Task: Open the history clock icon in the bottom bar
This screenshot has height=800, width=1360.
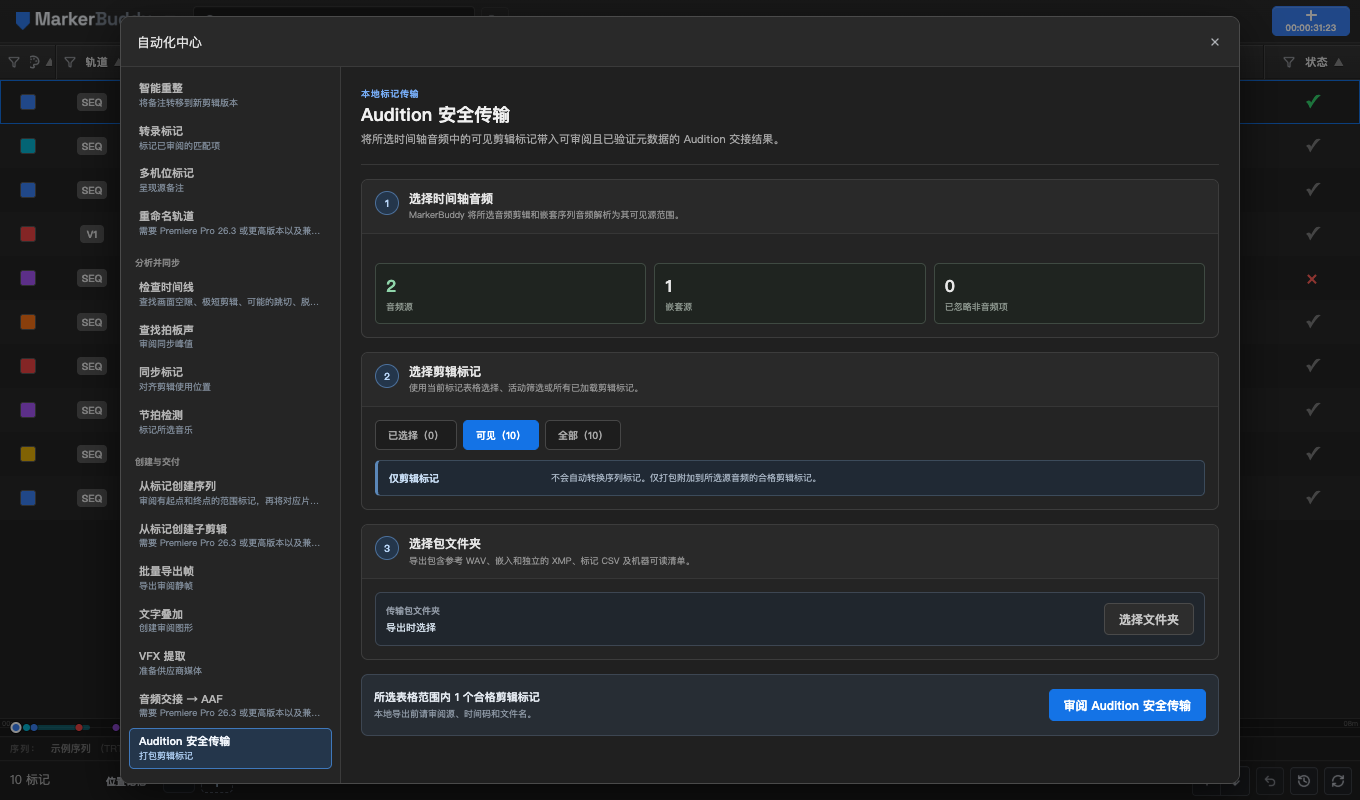Action: (1304, 780)
